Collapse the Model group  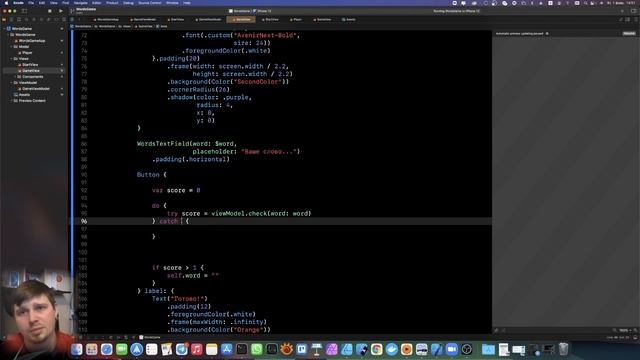(x=11, y=47)
